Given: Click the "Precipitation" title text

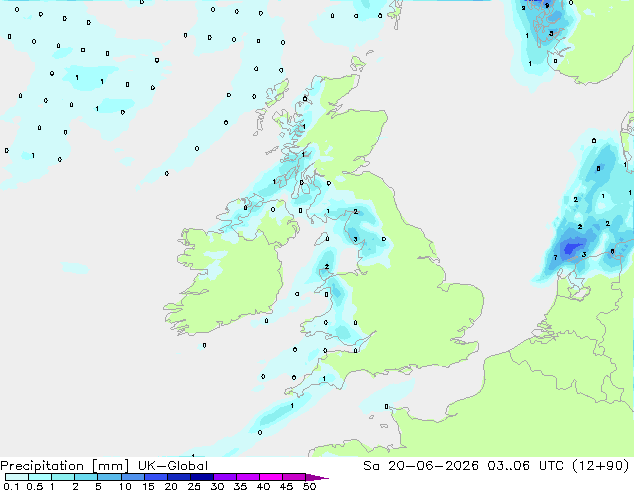Looking at the screenshot, I should [x=42, y=466].
